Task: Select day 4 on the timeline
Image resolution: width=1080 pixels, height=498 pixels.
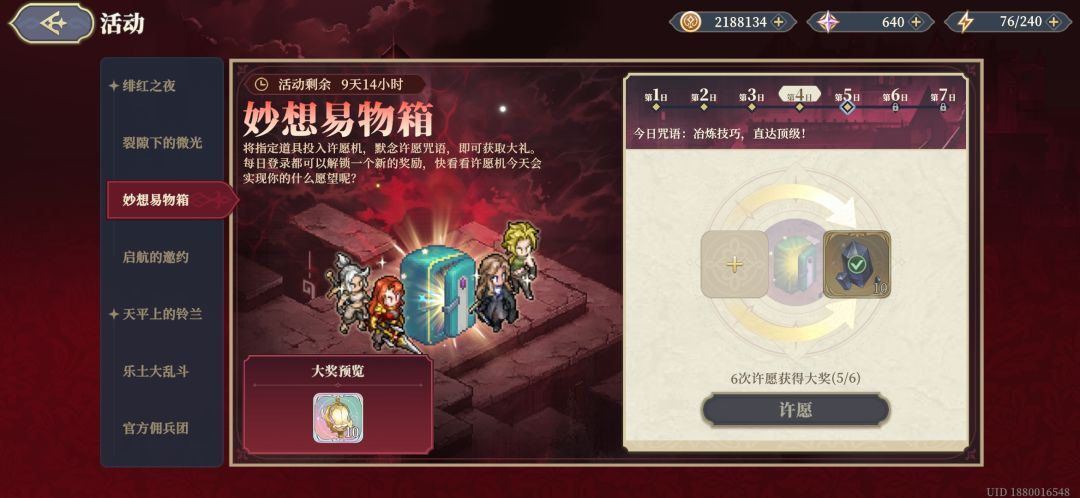Action: coord(800,99)
